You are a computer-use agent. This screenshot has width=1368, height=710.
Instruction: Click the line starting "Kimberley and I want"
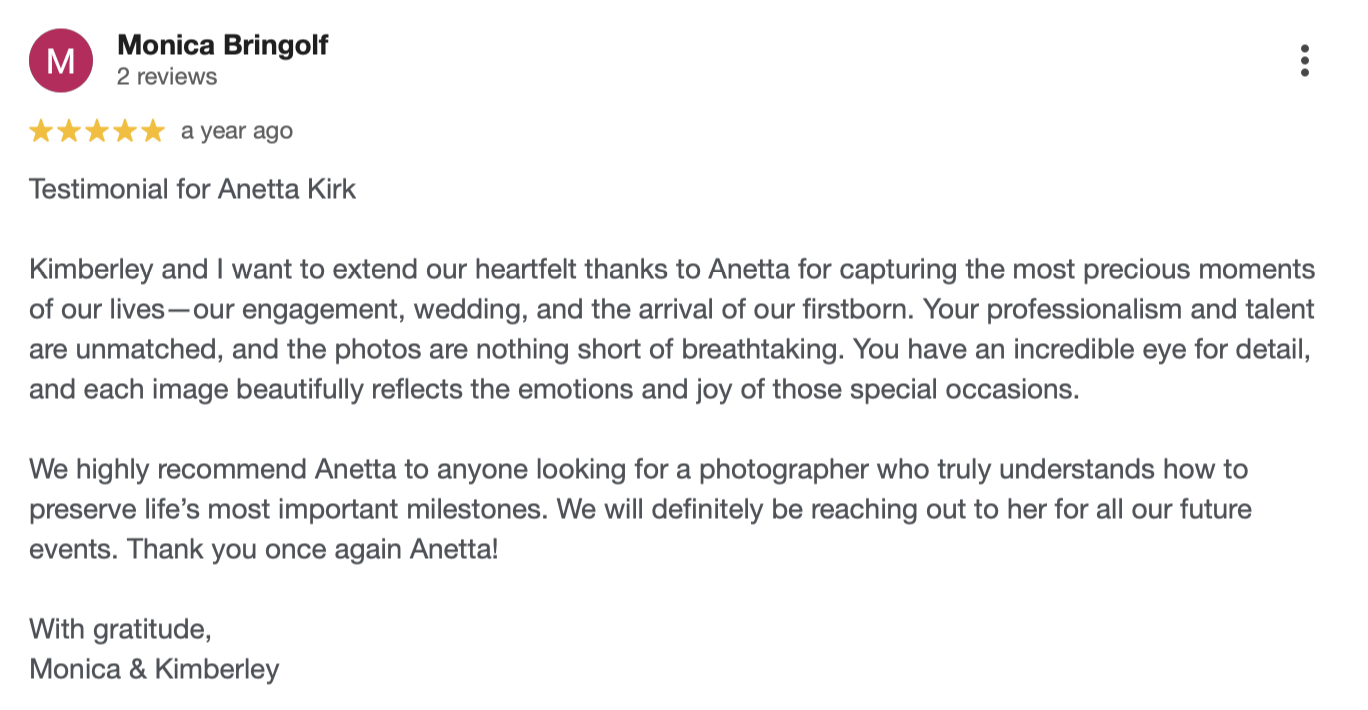[671, 269]
